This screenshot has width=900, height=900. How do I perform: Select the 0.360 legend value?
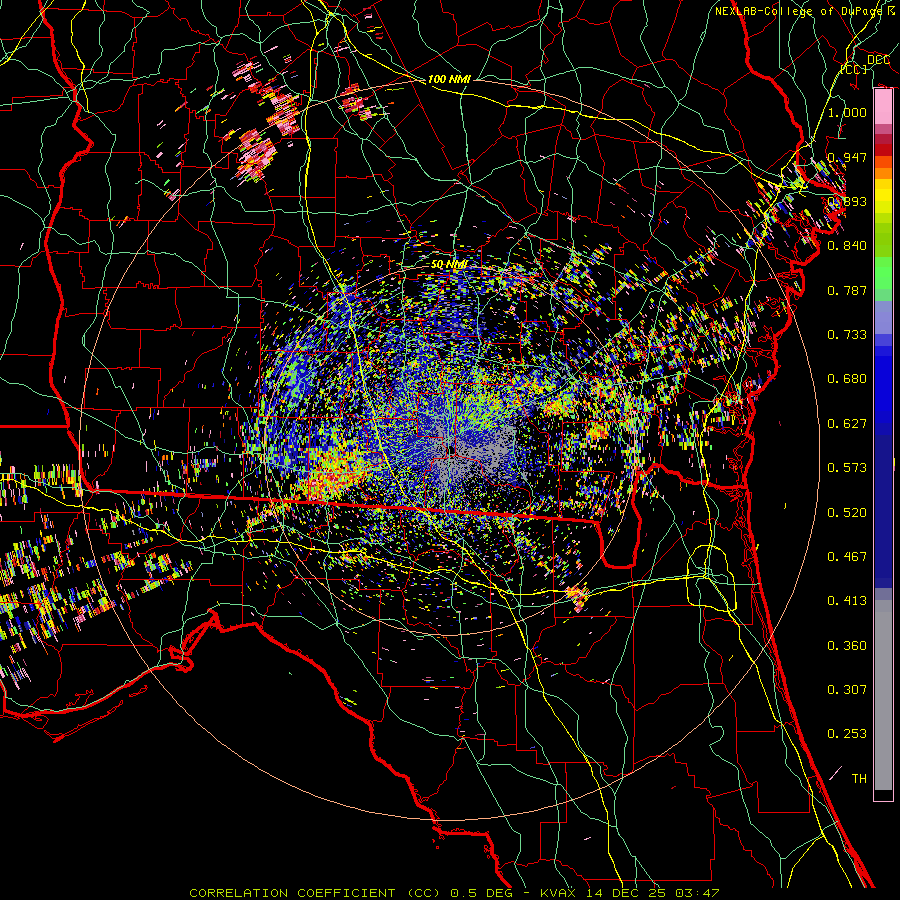847,646
